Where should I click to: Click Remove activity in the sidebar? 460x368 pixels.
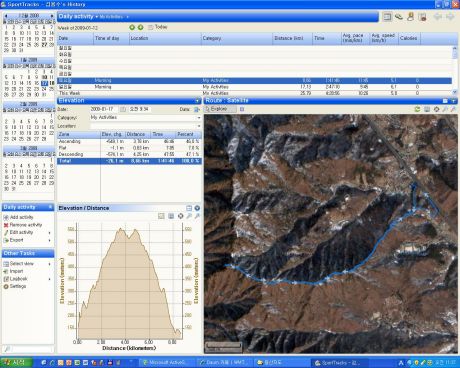(x=23, y=225)
